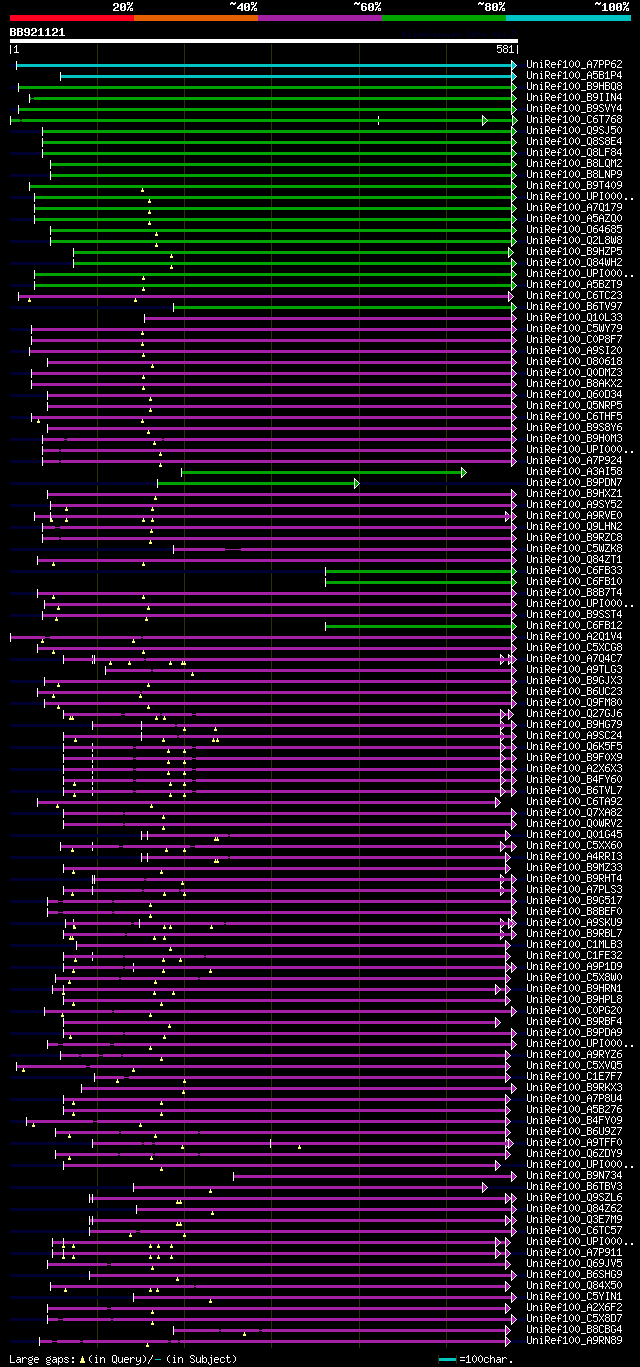Click the cyan ~100% identity legend segment
This screenshot has height=1367, width=640.
(568, 17)
